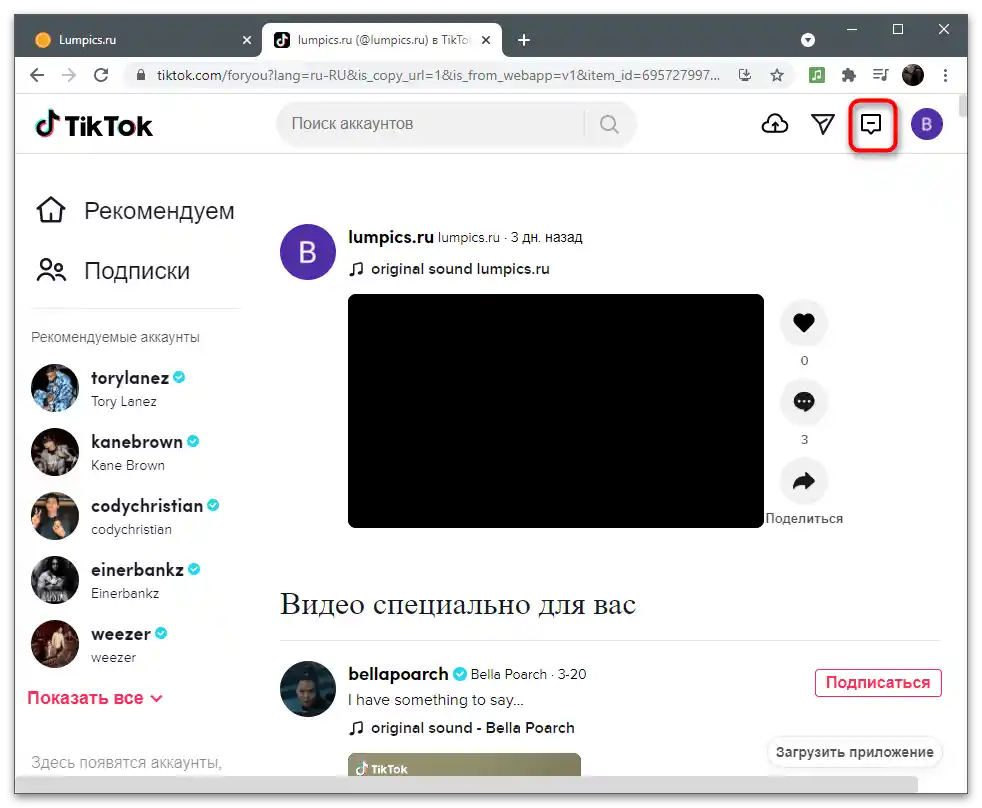Click the kanebrown avatar picture
Screen dimensions: 982x808
(x=55, y=452)
